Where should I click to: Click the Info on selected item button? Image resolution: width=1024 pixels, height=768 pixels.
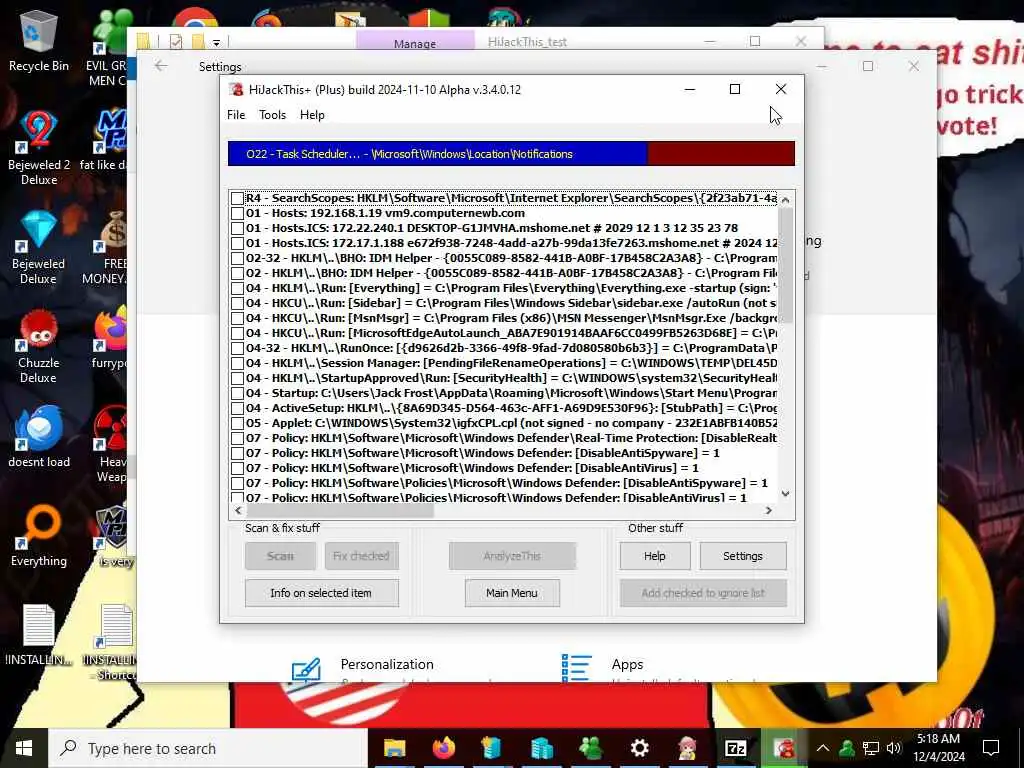click(x=321, y=593)
